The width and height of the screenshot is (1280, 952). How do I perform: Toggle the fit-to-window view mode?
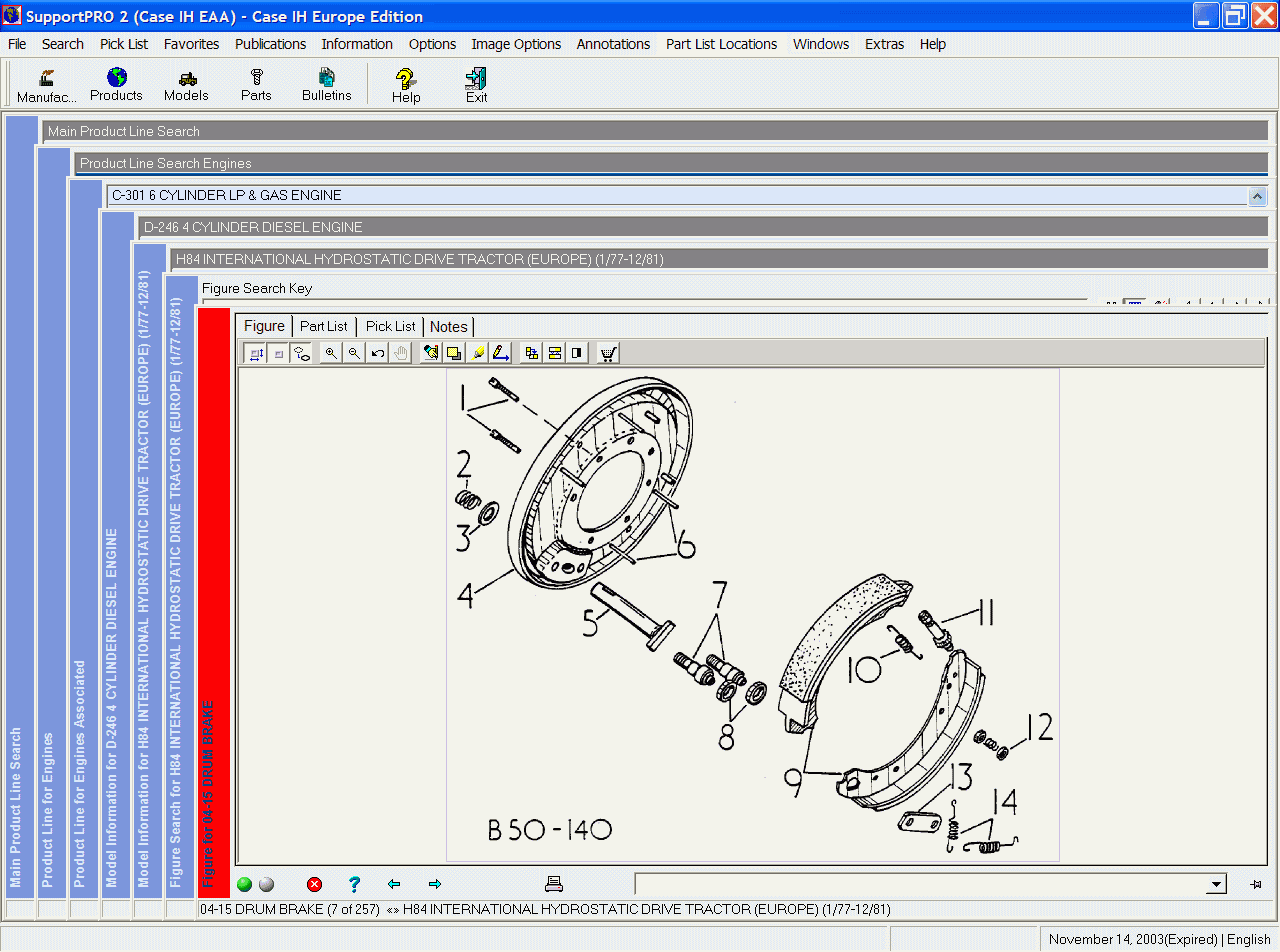pos(256,352)
